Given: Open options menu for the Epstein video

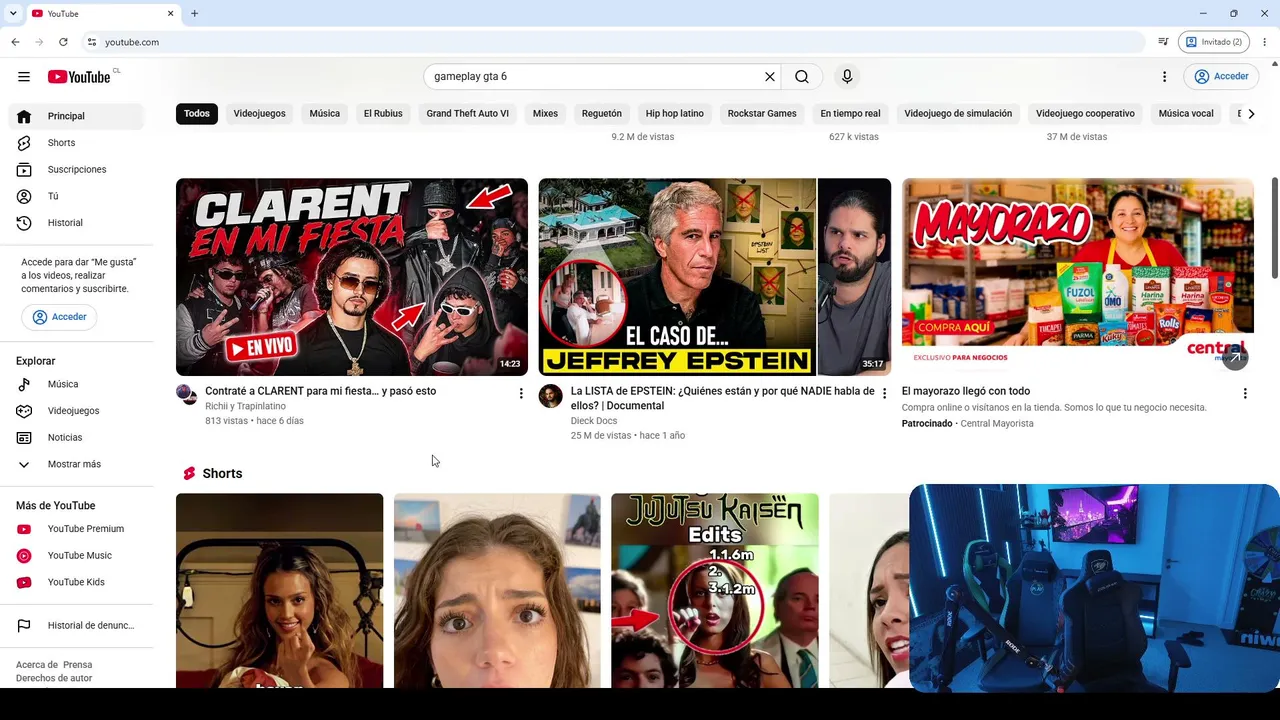Looking at the screenshot, I should coord(884,394).
